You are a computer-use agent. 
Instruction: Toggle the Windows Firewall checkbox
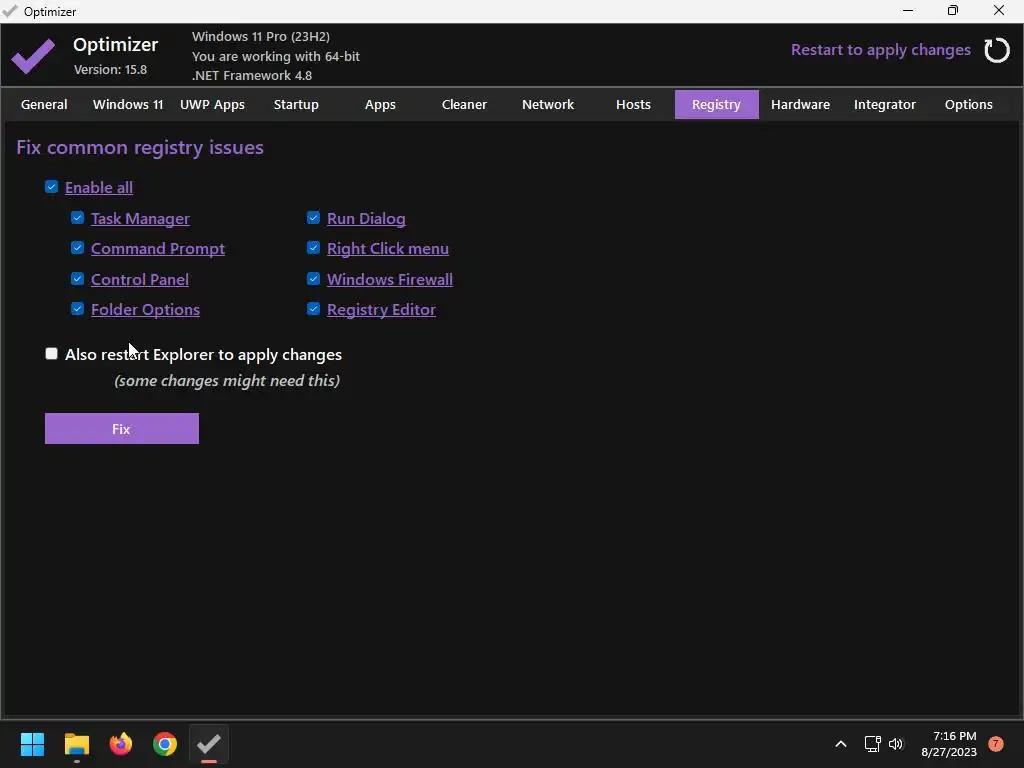tap(313, 279)
